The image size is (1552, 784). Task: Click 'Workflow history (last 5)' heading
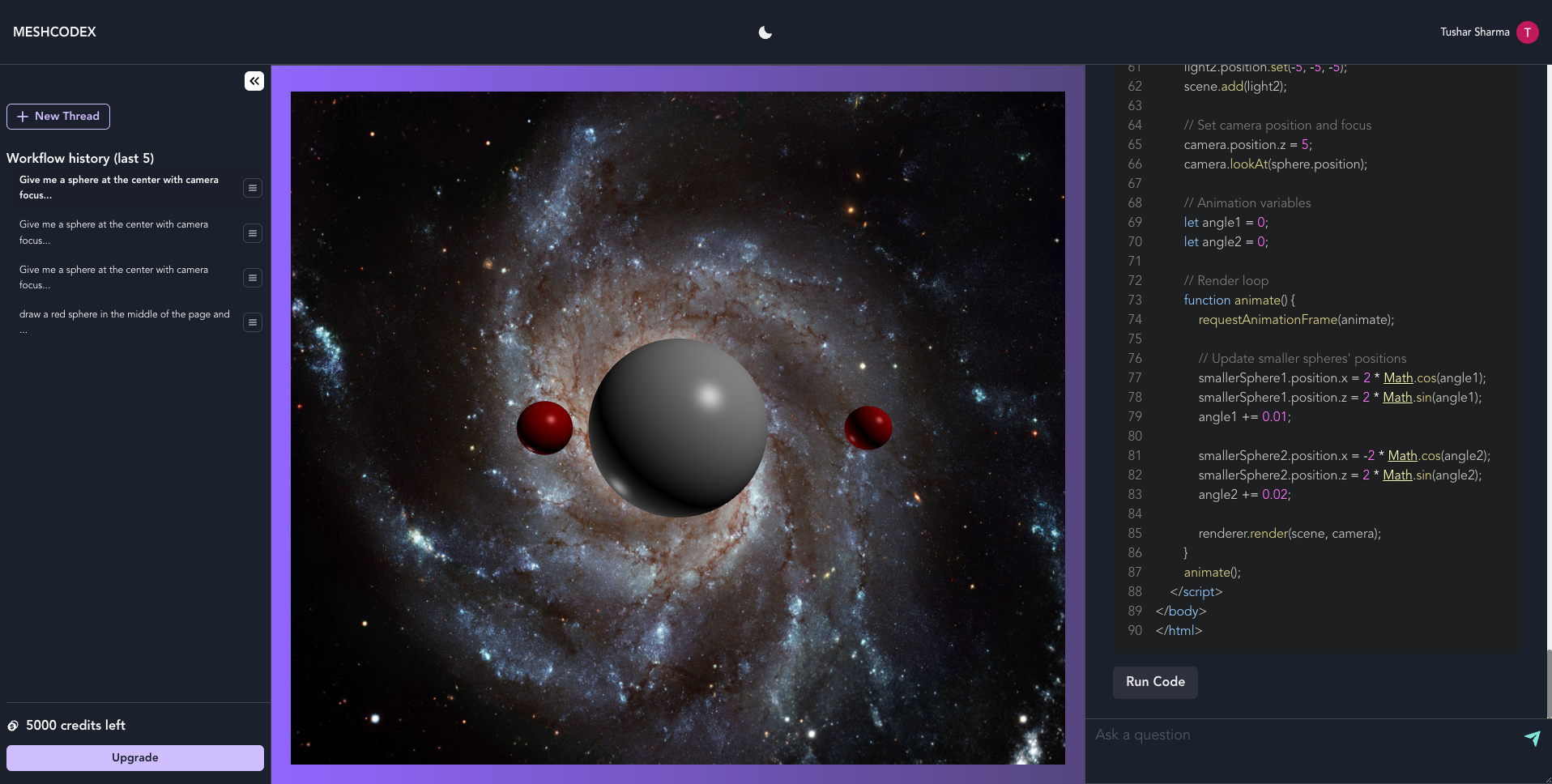click(80, 159)
